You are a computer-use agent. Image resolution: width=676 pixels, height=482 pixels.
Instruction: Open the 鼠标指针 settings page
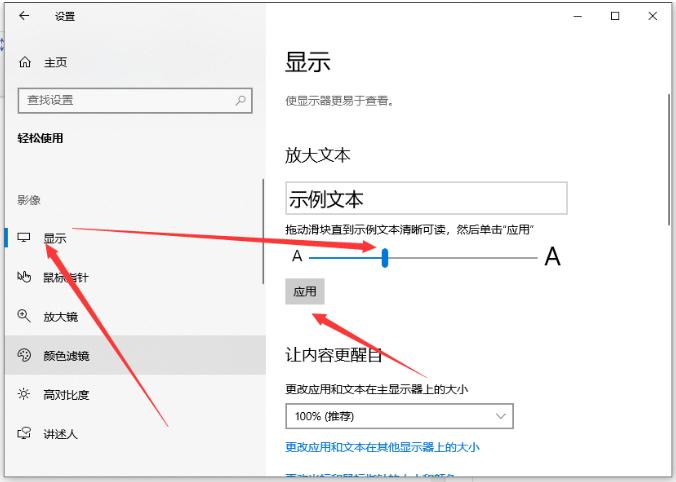click(135, 277)
